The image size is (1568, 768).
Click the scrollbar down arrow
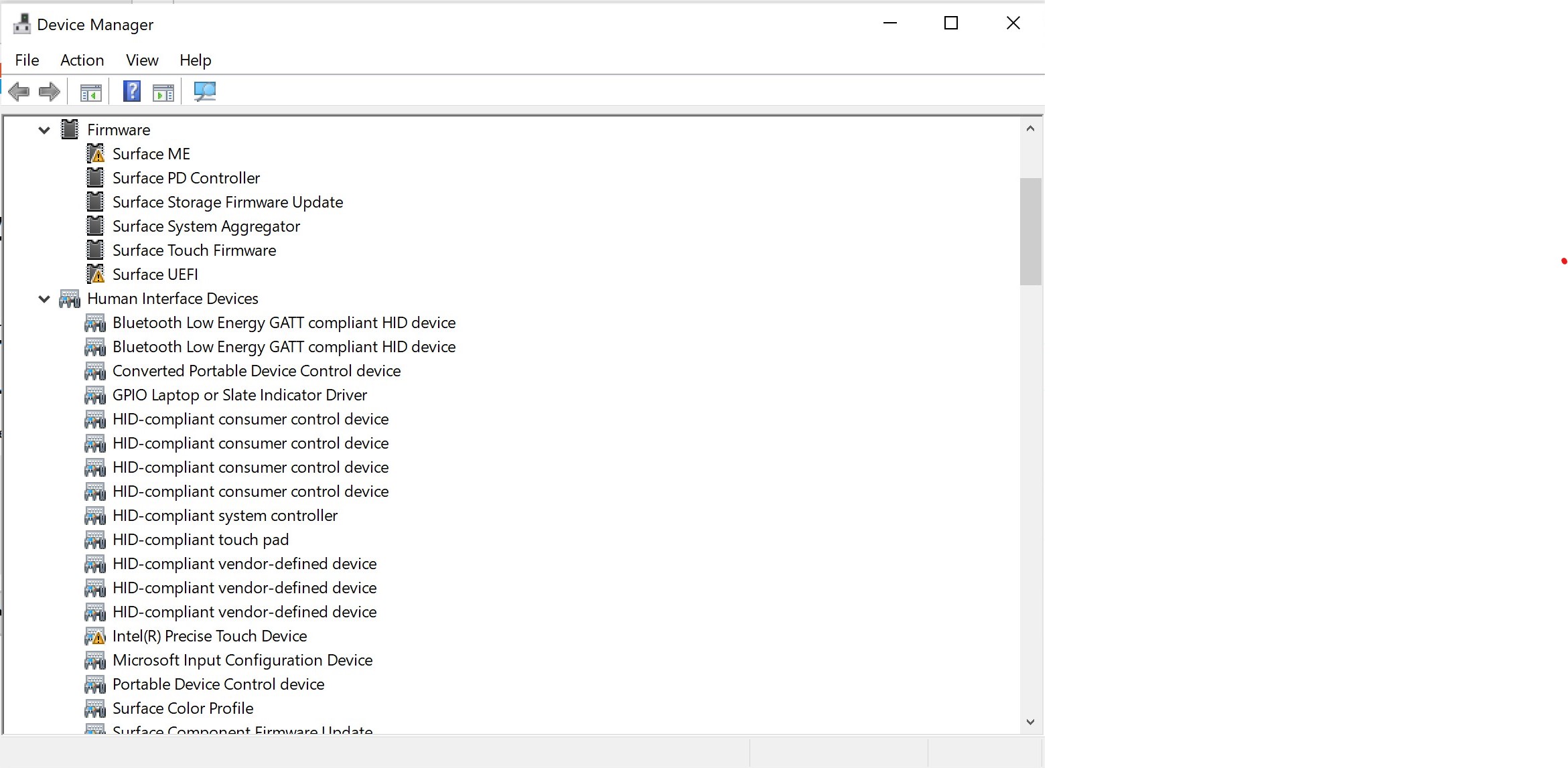(1030, 722)
